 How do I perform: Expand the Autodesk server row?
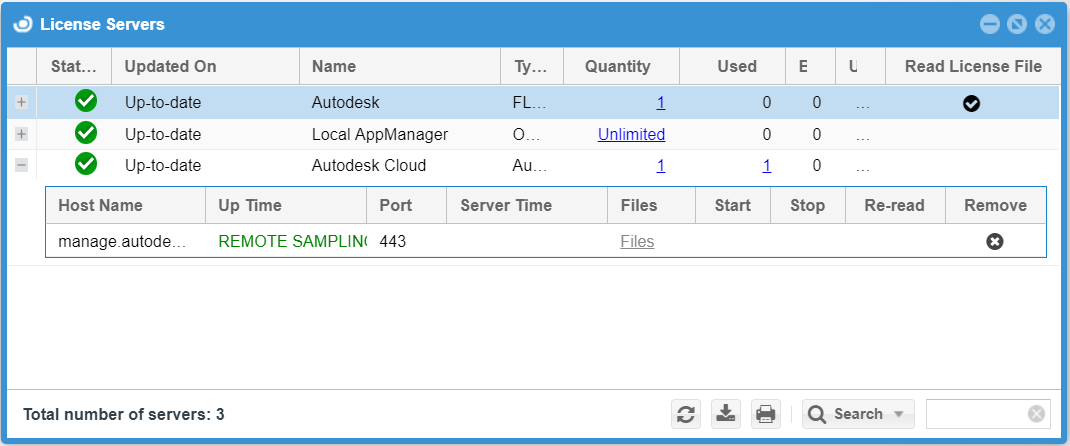pyautogui.click(x=22, y=102)
